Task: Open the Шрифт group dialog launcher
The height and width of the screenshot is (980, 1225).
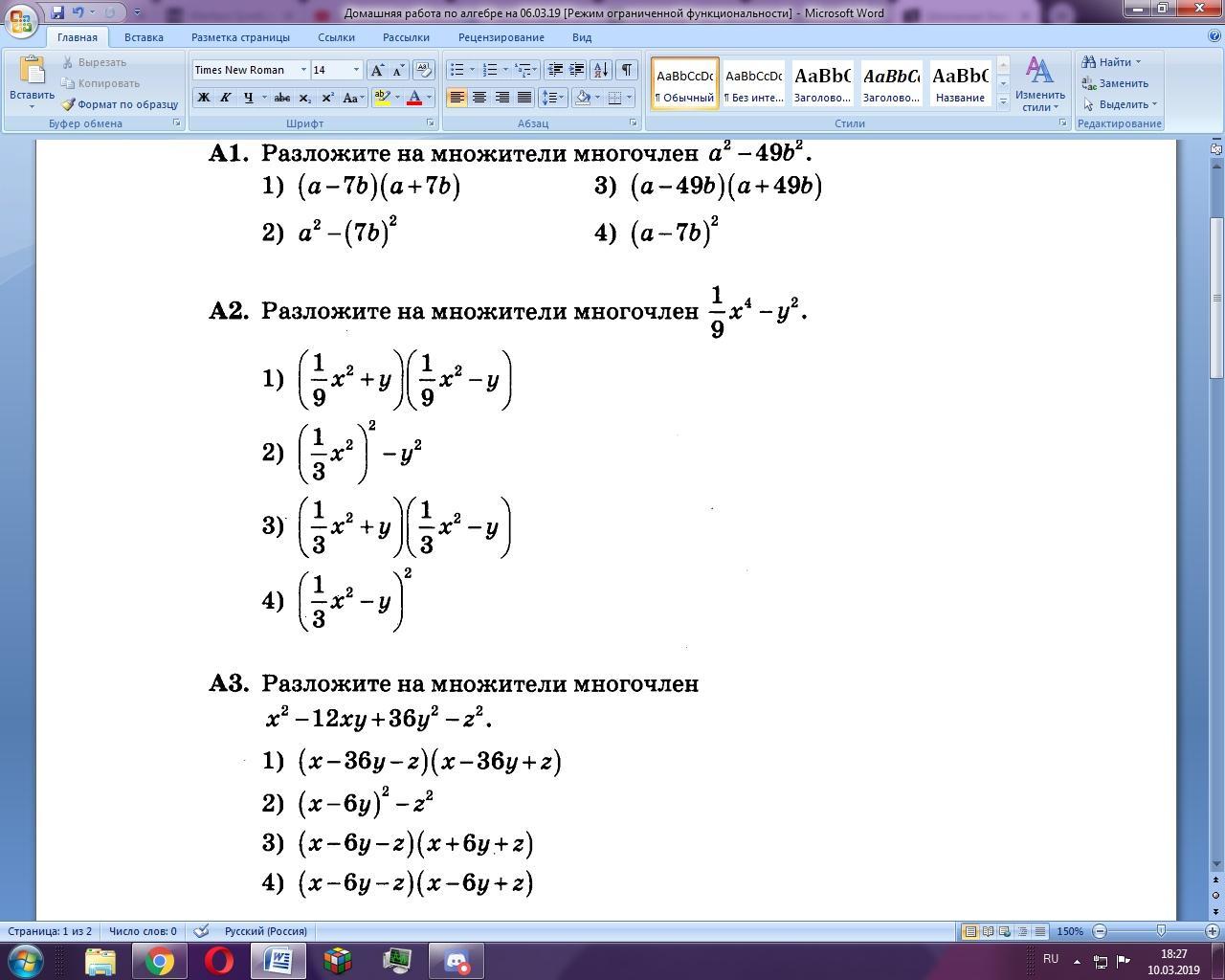Action: [430, 123]
